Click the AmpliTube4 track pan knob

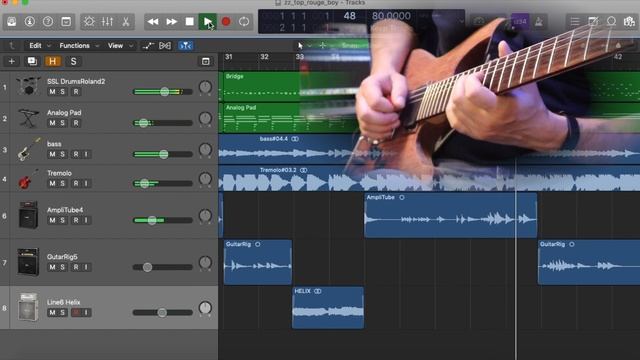(205, 216)
